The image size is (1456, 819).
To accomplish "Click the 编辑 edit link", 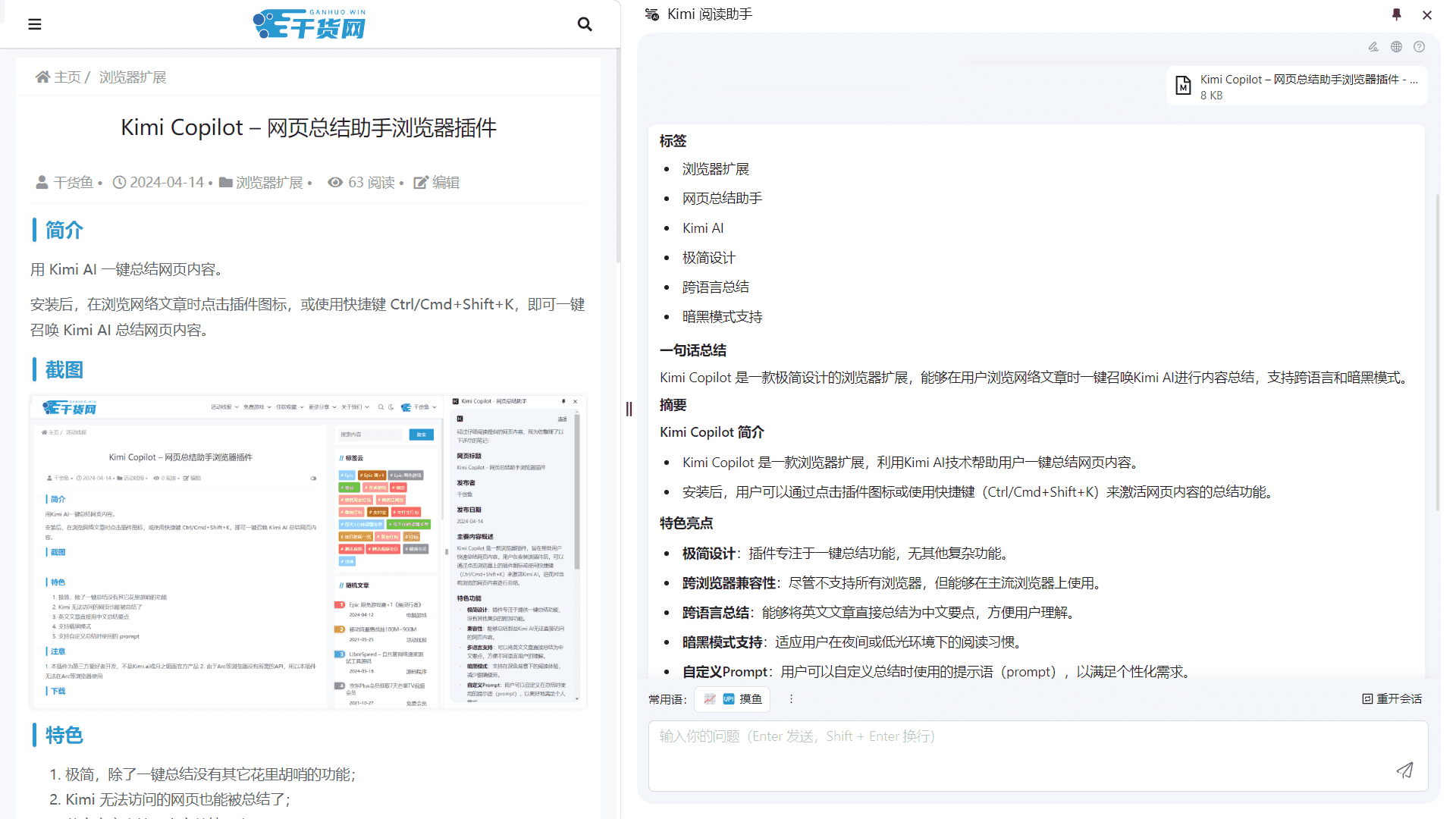I will click(446, 183).
